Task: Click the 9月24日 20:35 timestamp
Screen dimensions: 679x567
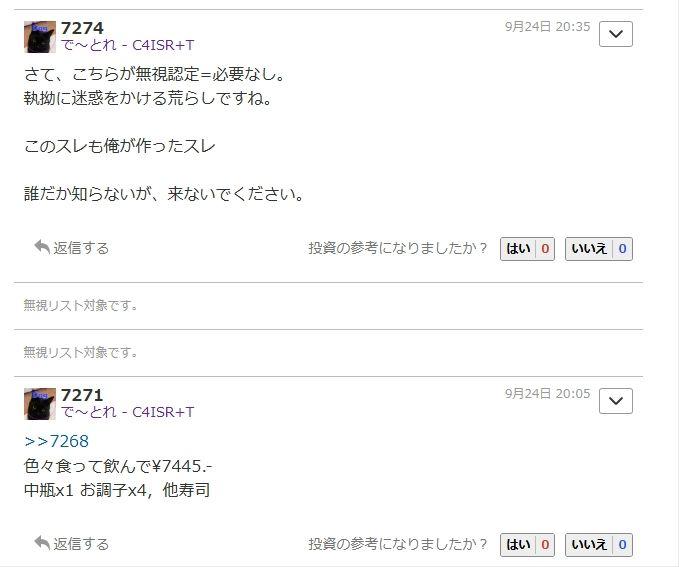Action: pos(547,27)
